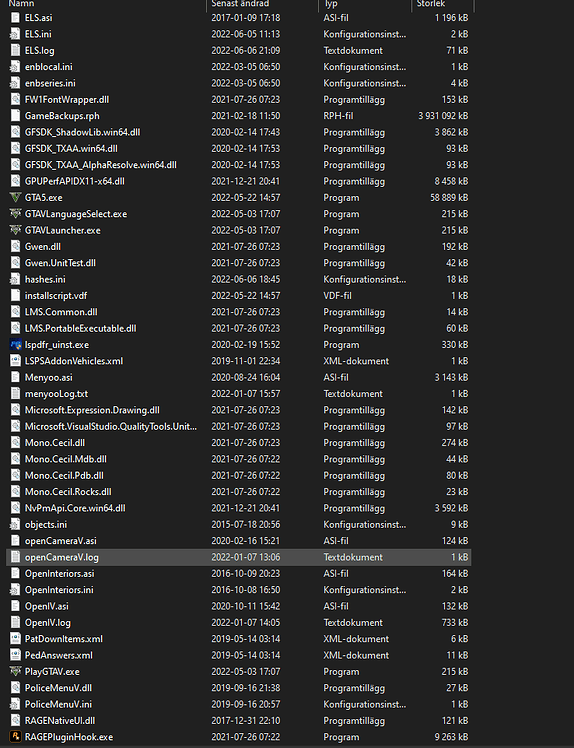This screenshot has width=574, height=748.
Task: Sort by Senast ändrad column header
Action: click(x=240, y=3)
